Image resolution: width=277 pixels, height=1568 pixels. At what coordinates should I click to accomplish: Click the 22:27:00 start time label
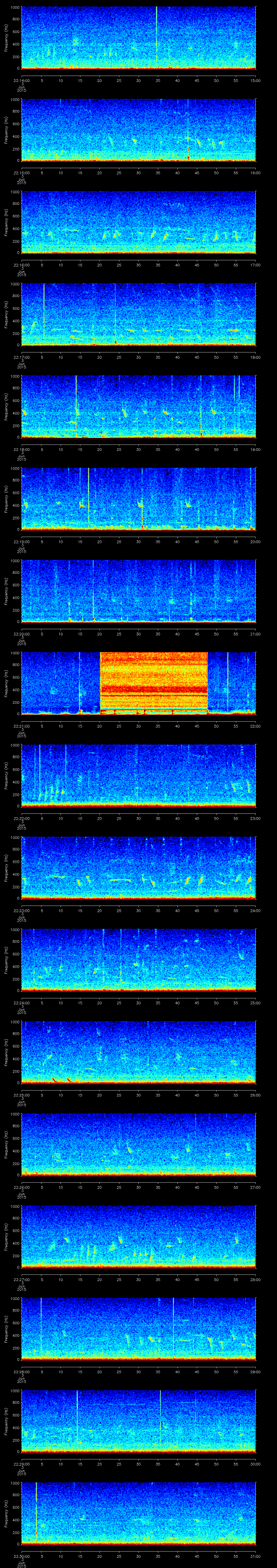[x=21, y=1279]
